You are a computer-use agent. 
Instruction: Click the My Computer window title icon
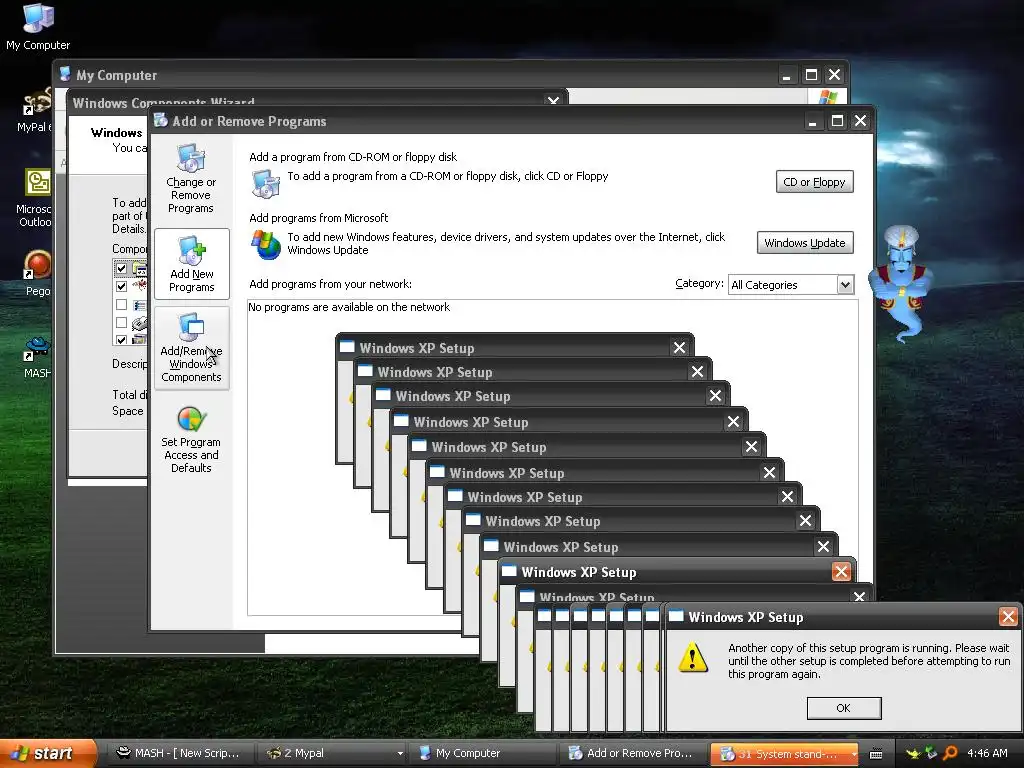pos(65,74)
